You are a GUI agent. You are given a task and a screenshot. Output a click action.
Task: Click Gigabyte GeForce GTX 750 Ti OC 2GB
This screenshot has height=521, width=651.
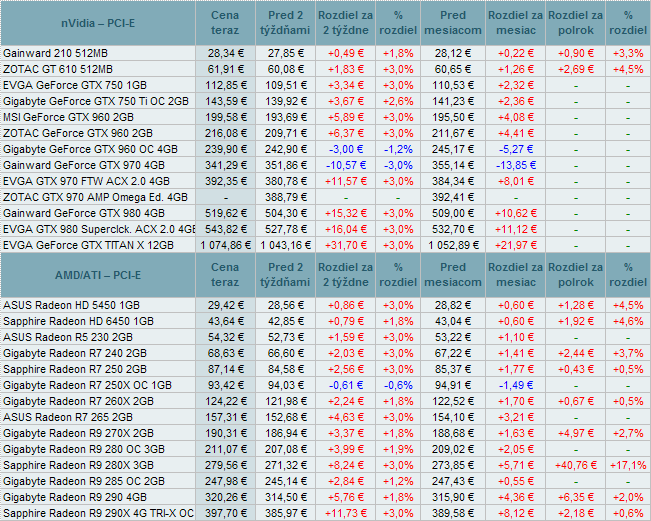click(96, 101)
